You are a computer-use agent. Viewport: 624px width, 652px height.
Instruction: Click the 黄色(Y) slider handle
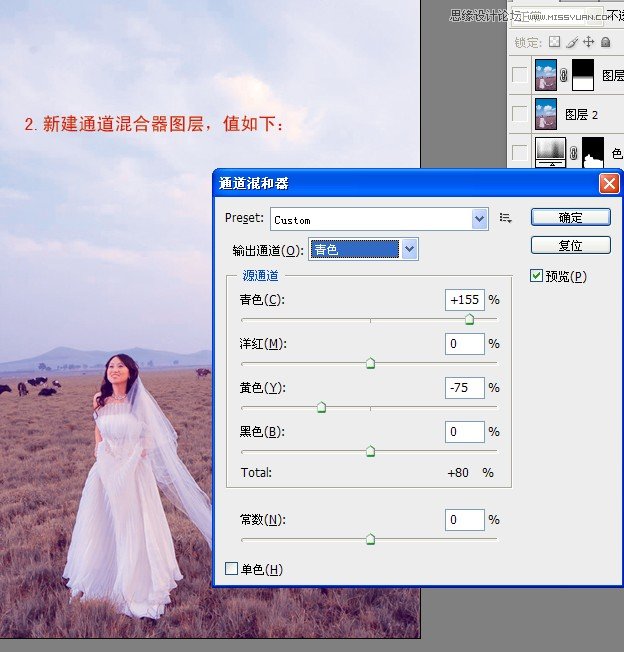tap(321, 407)
